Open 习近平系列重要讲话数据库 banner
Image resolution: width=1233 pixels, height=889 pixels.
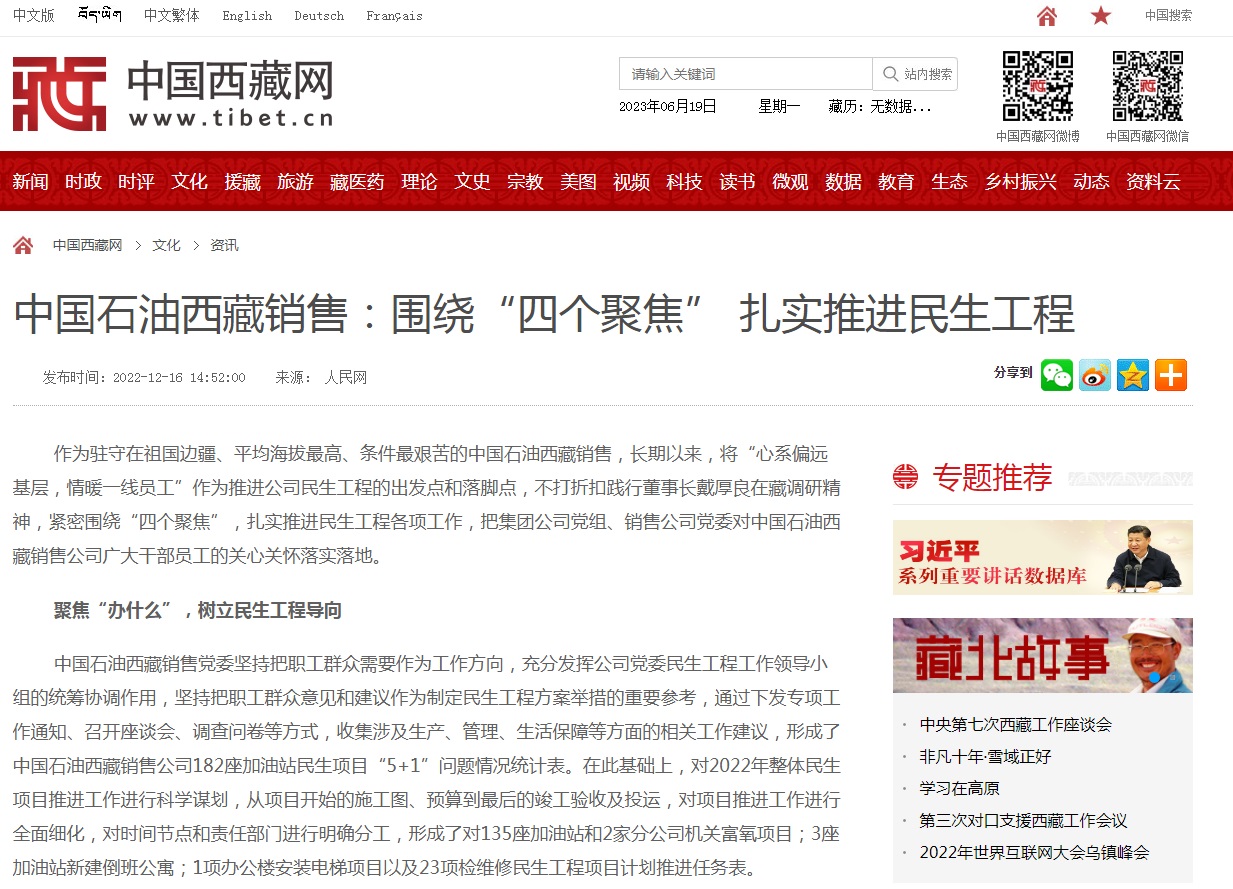pos(1043,557)
